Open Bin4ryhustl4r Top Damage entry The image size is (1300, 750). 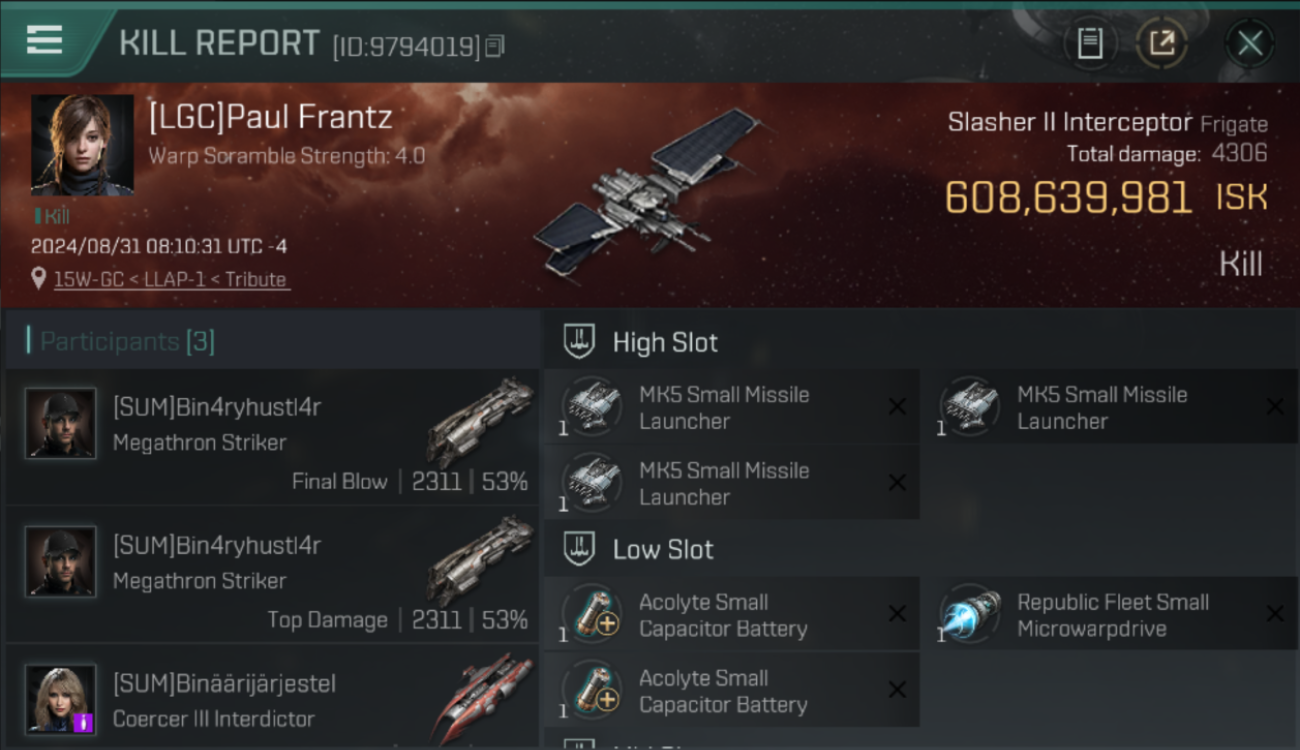[x=272, y=575]
